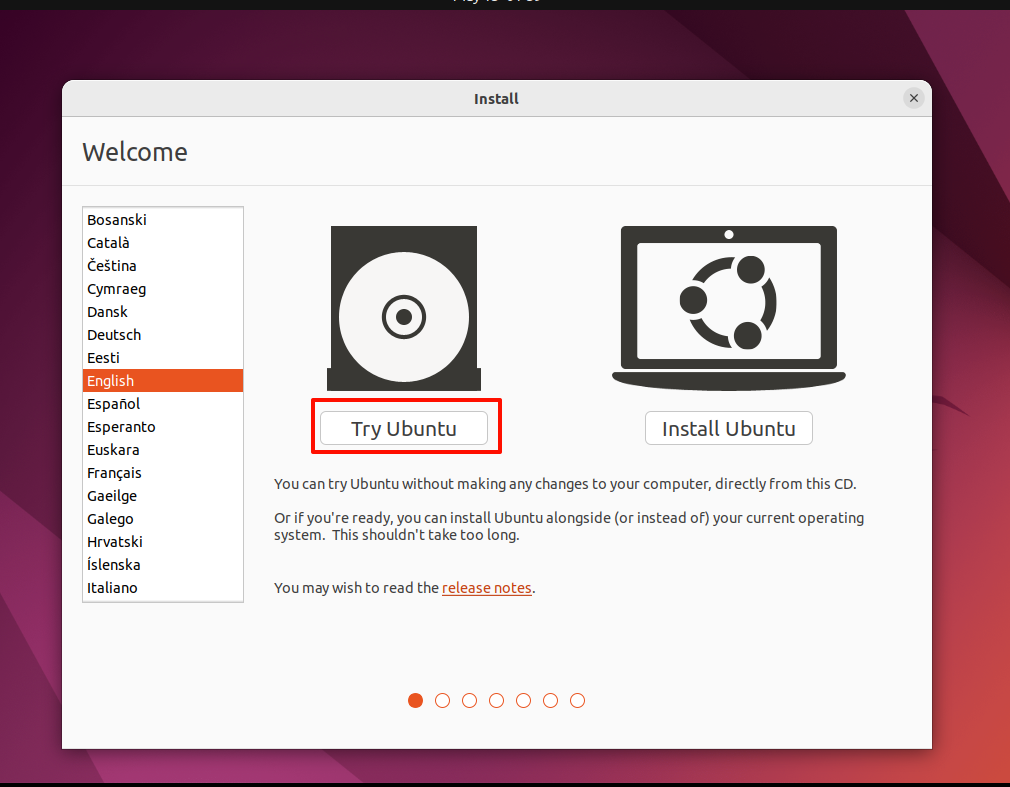Select Cymraeg in the language list

pos(163,289)
